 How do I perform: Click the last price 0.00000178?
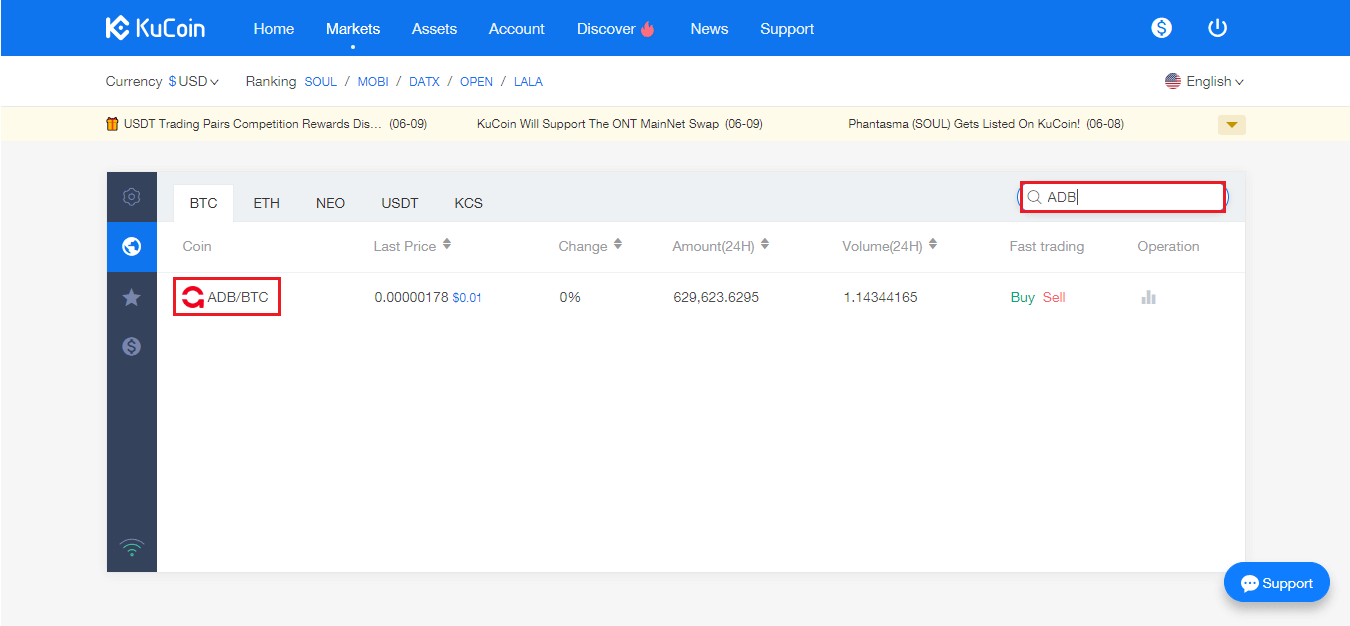pos(411,297)
